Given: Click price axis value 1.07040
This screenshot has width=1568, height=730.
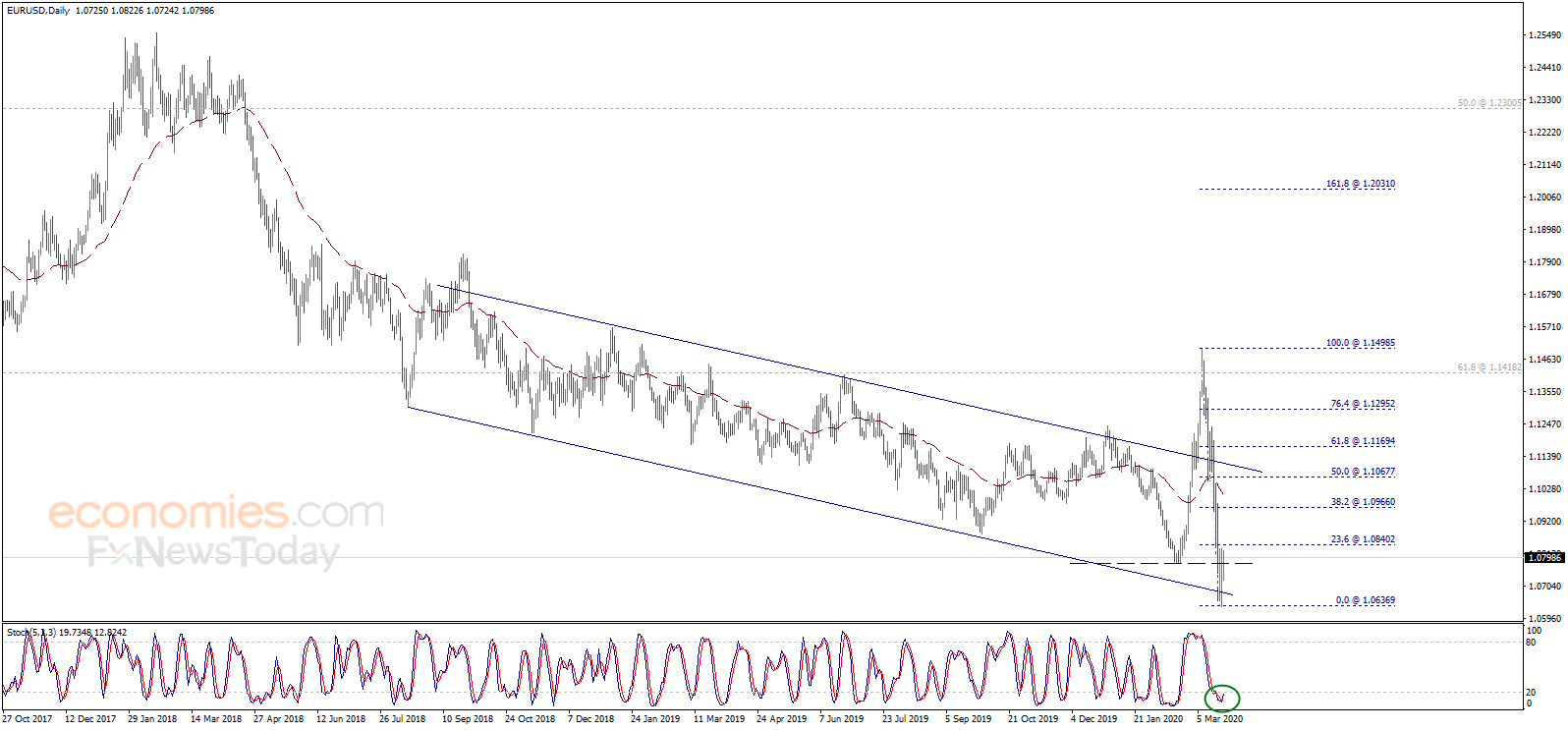Looking at the screenshot, I should coord(1545,587).
